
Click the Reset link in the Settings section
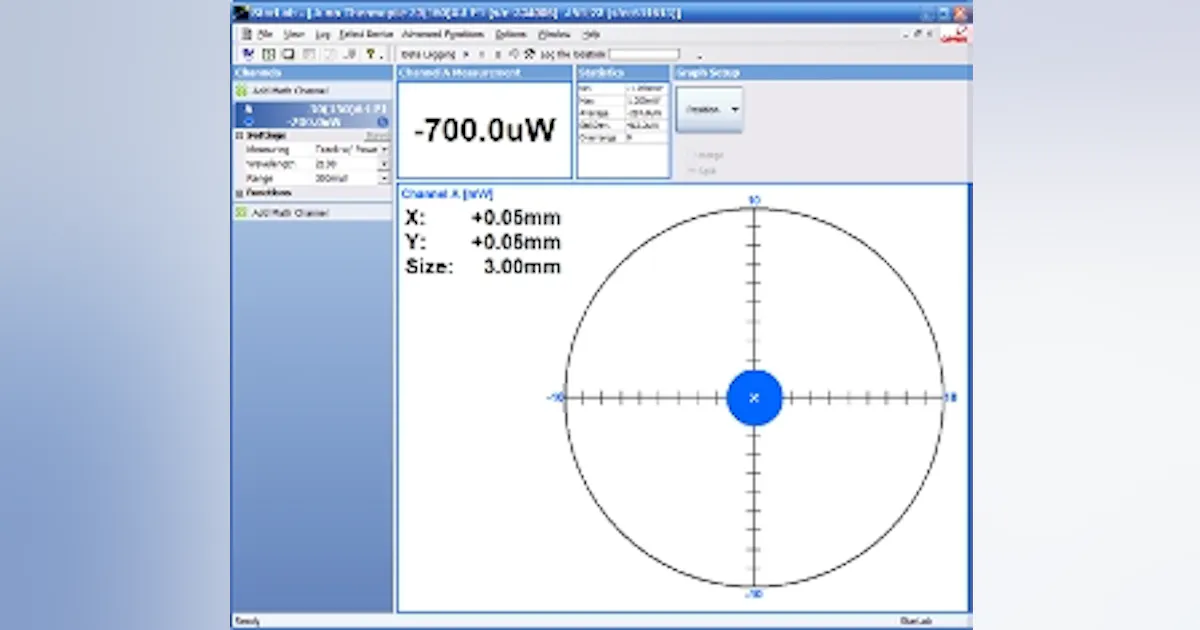point(377,135)
